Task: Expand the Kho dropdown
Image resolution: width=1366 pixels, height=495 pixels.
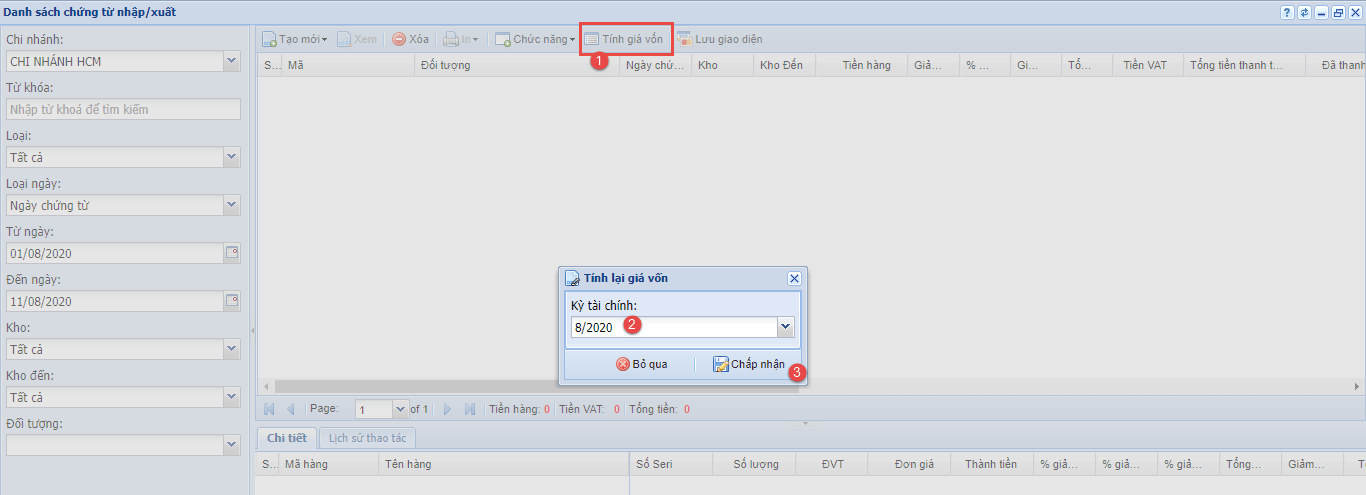Action: coord(232,349)
